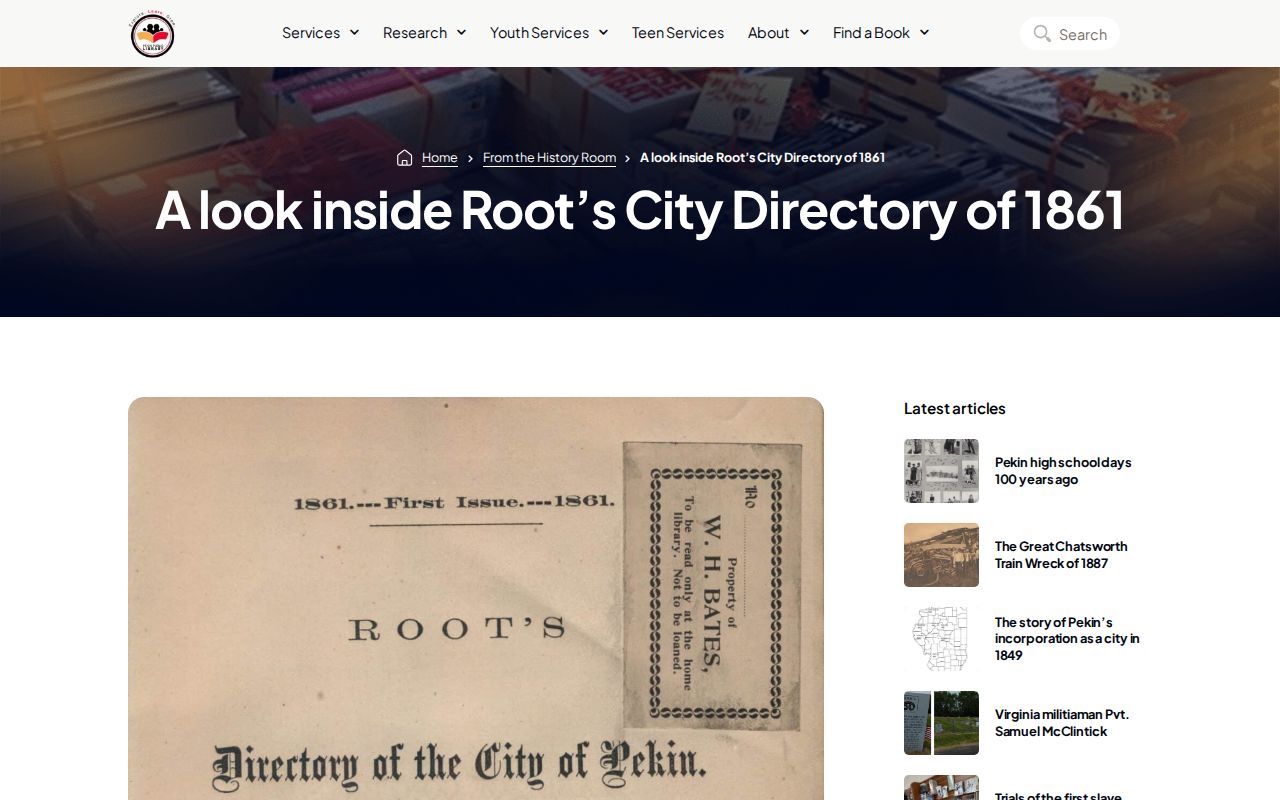Viewport: 1280px width, 800px height.
Task: Click the Samuel McClintick gravestone thumbnail
Action: [x=941, y=723]
